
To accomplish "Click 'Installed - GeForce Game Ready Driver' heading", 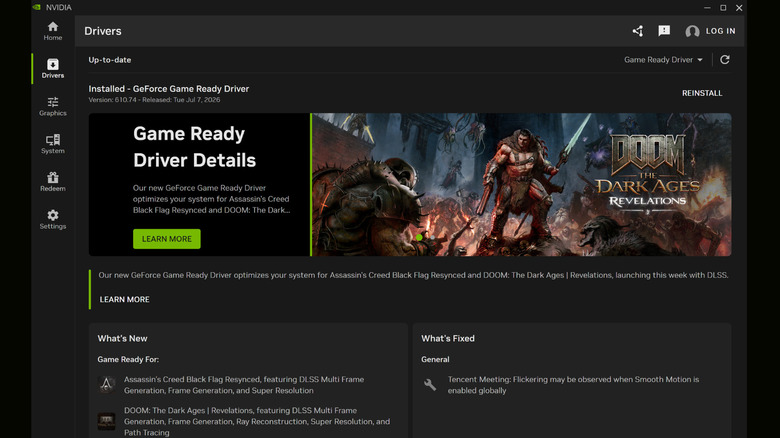I will point(169,89).
